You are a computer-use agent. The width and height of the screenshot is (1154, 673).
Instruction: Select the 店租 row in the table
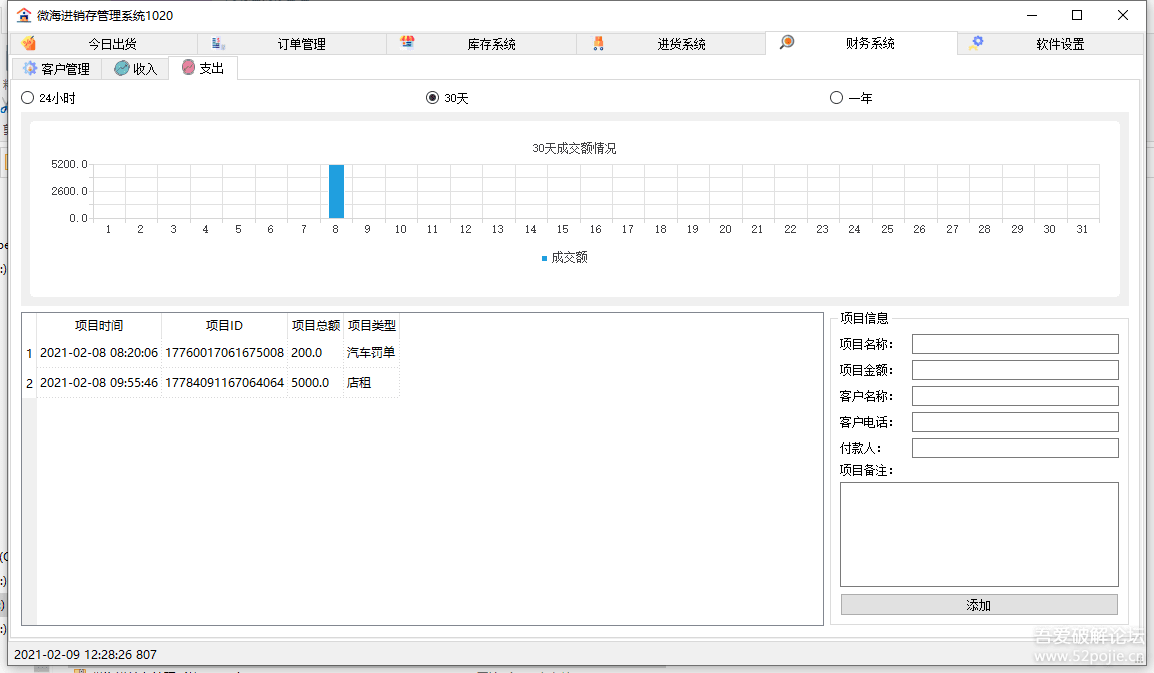[200, 383]
